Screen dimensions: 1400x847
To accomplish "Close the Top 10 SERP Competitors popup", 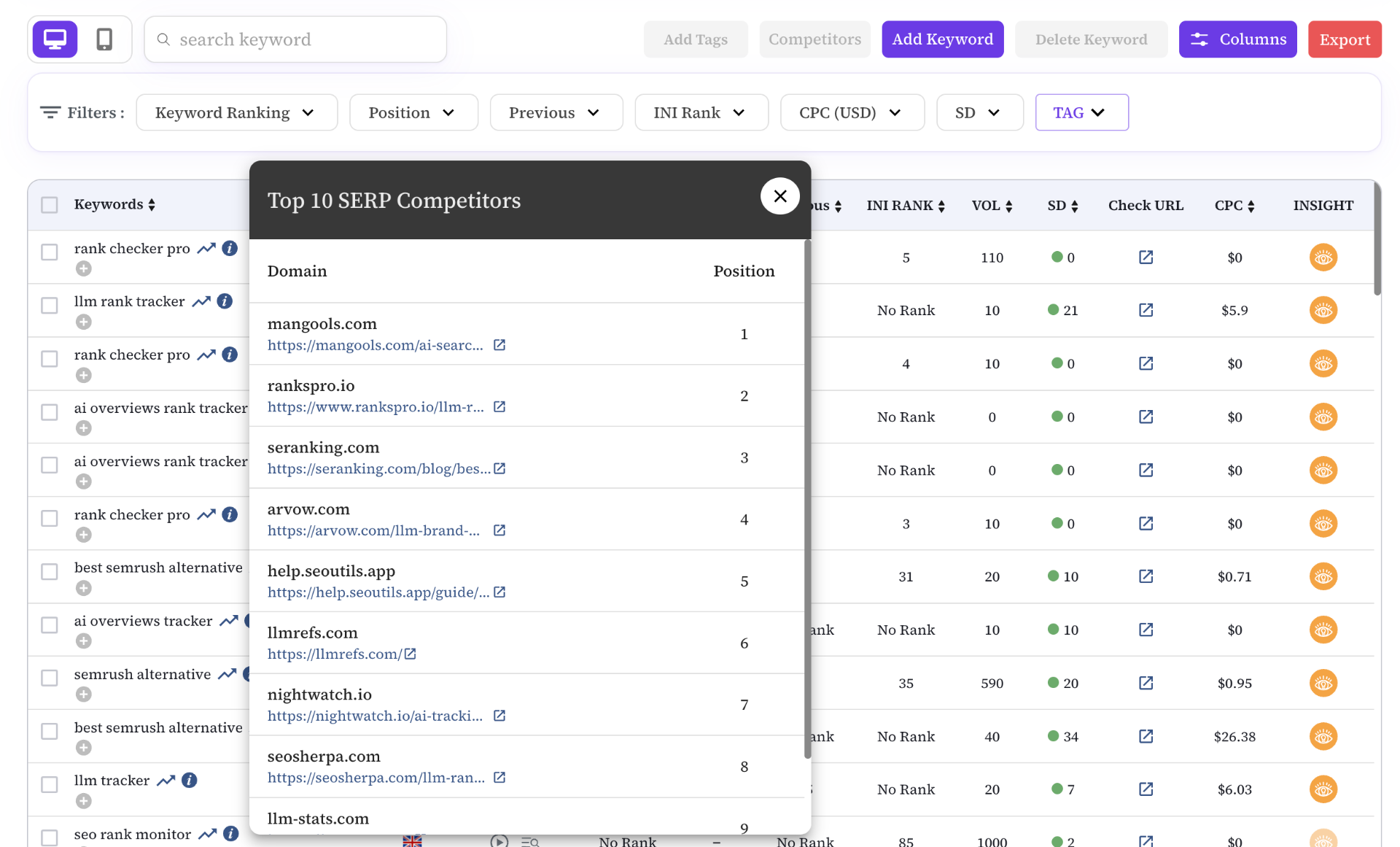I will coord(779,196).
